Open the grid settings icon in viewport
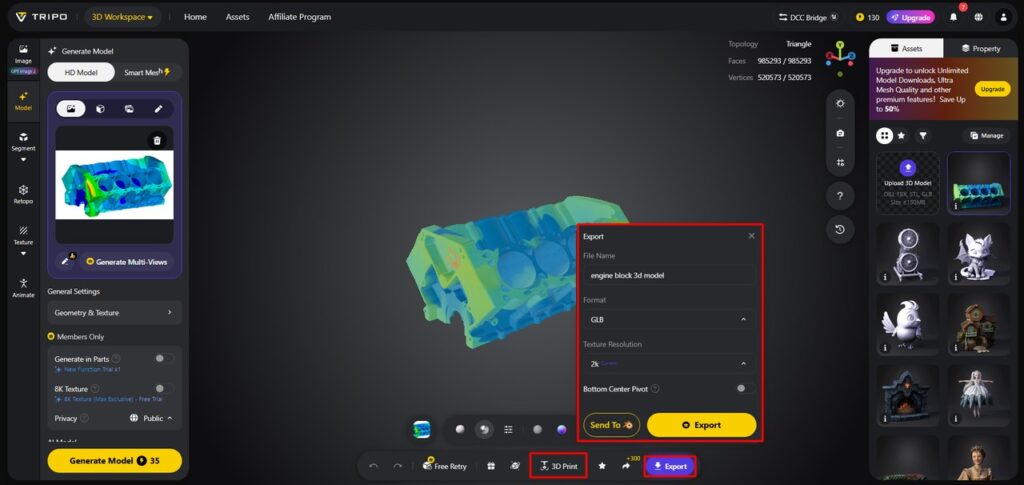The image size is (1024, 485). 840,163
